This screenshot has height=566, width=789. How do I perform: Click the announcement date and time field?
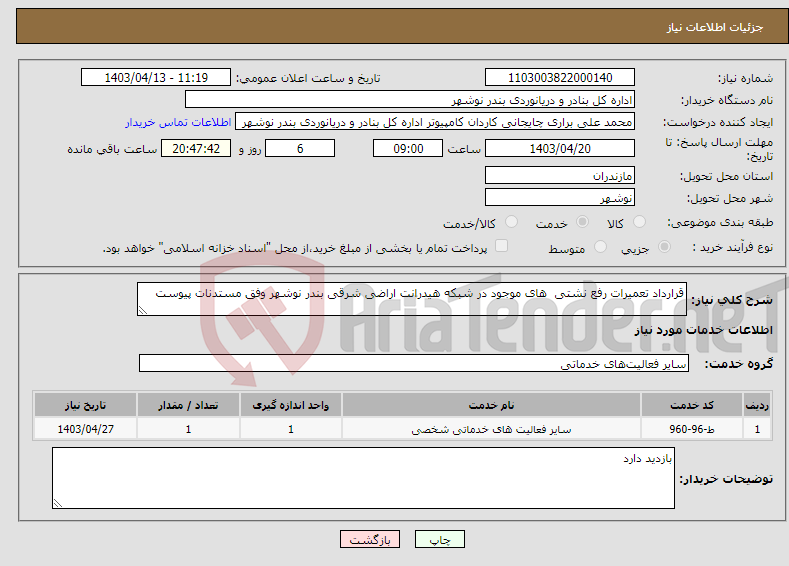click(155, 77)
